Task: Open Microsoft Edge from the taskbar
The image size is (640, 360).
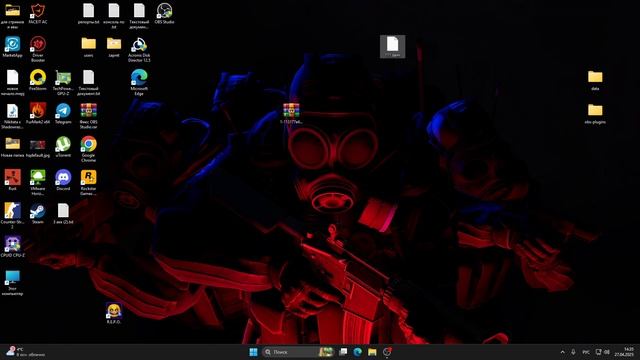Action: click(358, 352)
